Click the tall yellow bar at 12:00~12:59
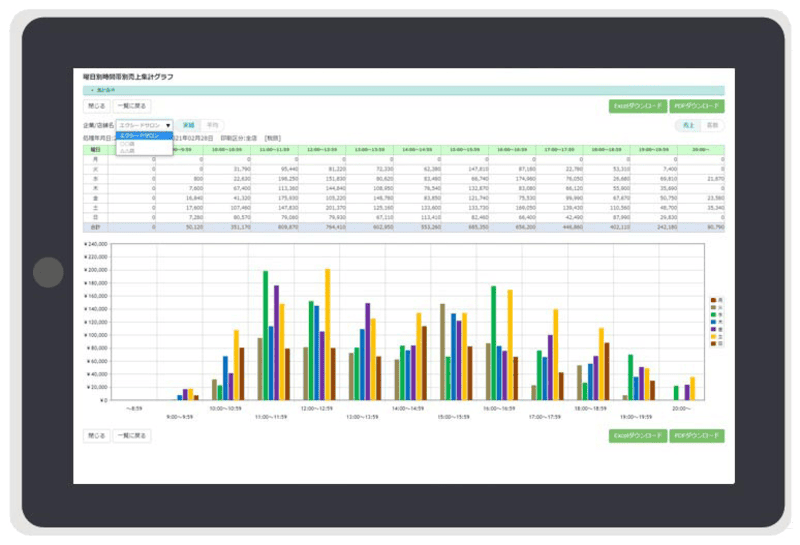 pos(327,334)
